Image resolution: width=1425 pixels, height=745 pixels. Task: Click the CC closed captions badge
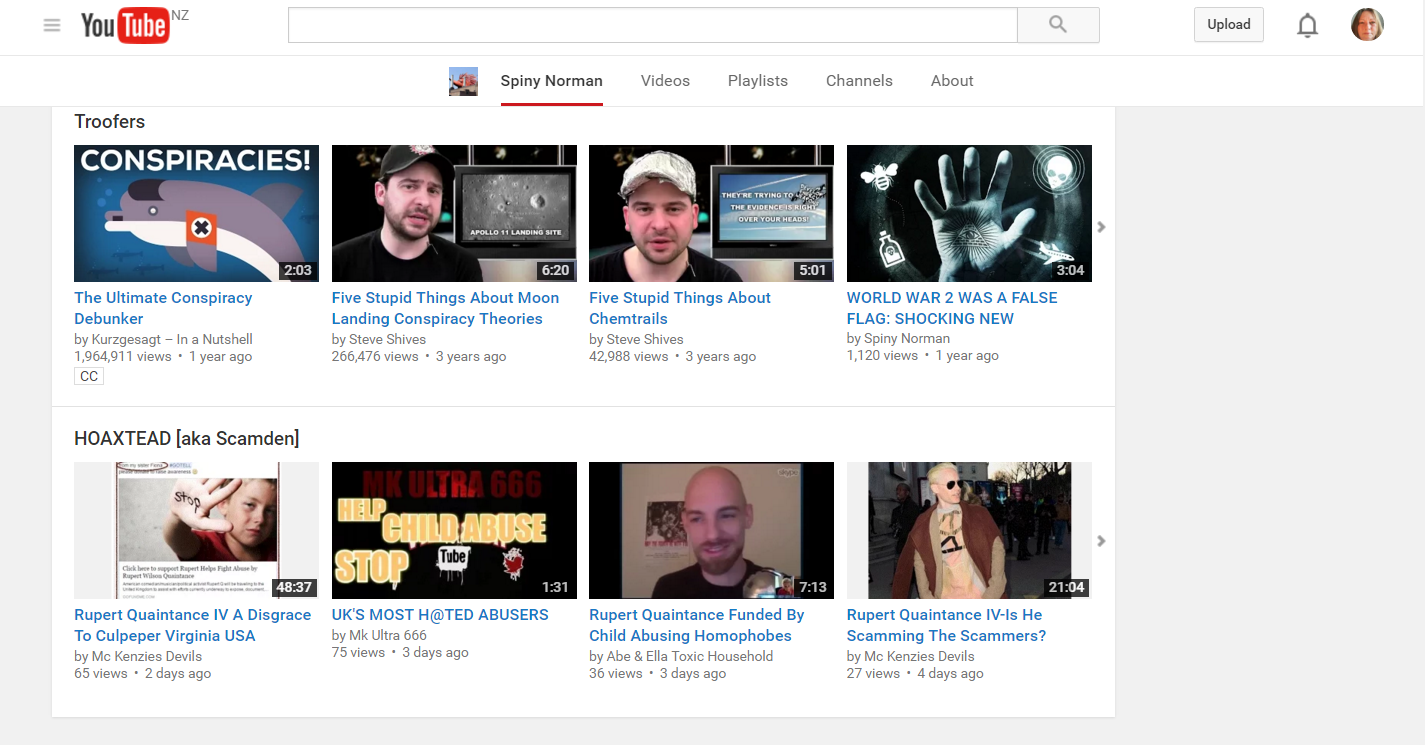(x=89, y=377)
